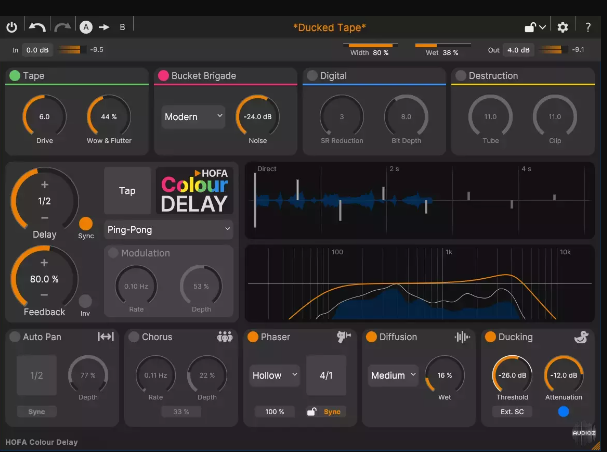Viewport: 607px width, 452px height.
Task: Expand the Modern bucket brigade dropdown
Action: tap(193, 117)
